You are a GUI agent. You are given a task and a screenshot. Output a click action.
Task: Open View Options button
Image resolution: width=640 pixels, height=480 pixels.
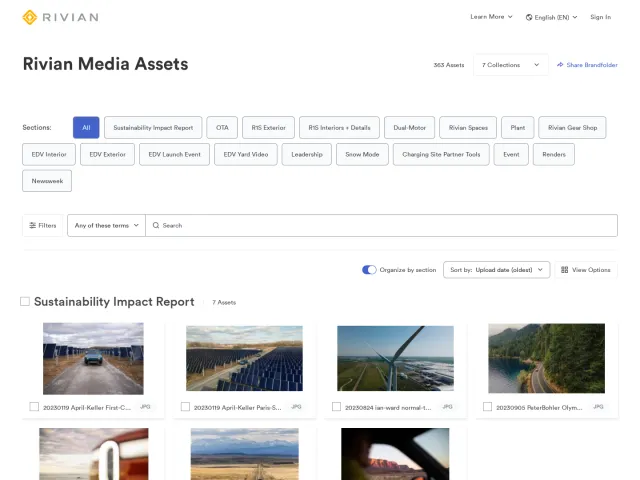coord(586,270)
